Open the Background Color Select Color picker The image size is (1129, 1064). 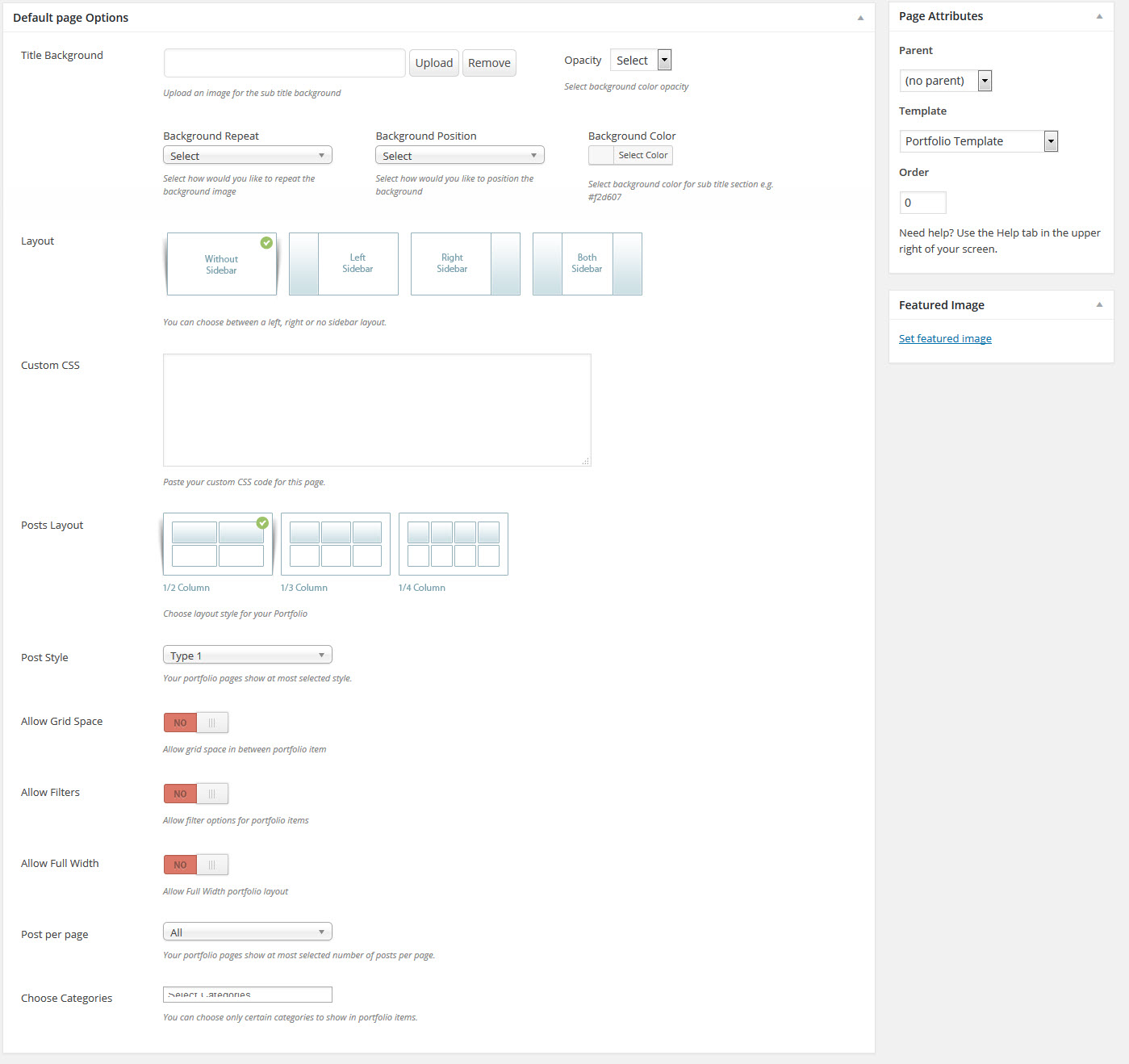tap(630, 155)
